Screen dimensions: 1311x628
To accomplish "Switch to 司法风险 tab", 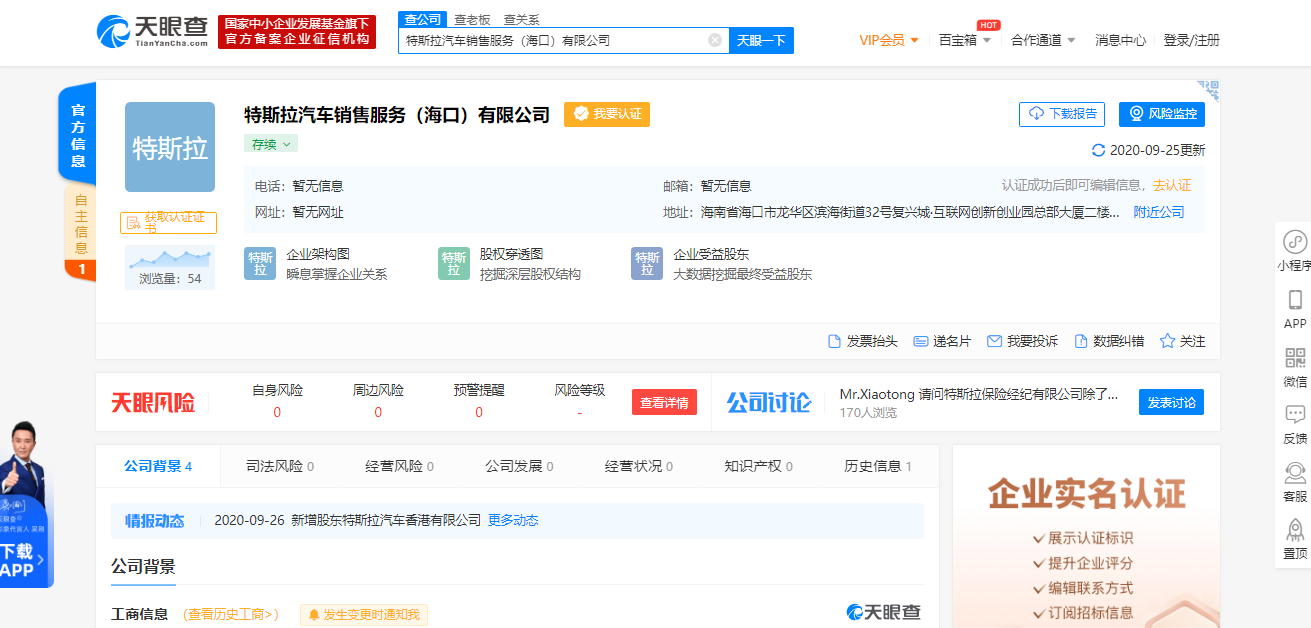I will (x=280, y=466).
